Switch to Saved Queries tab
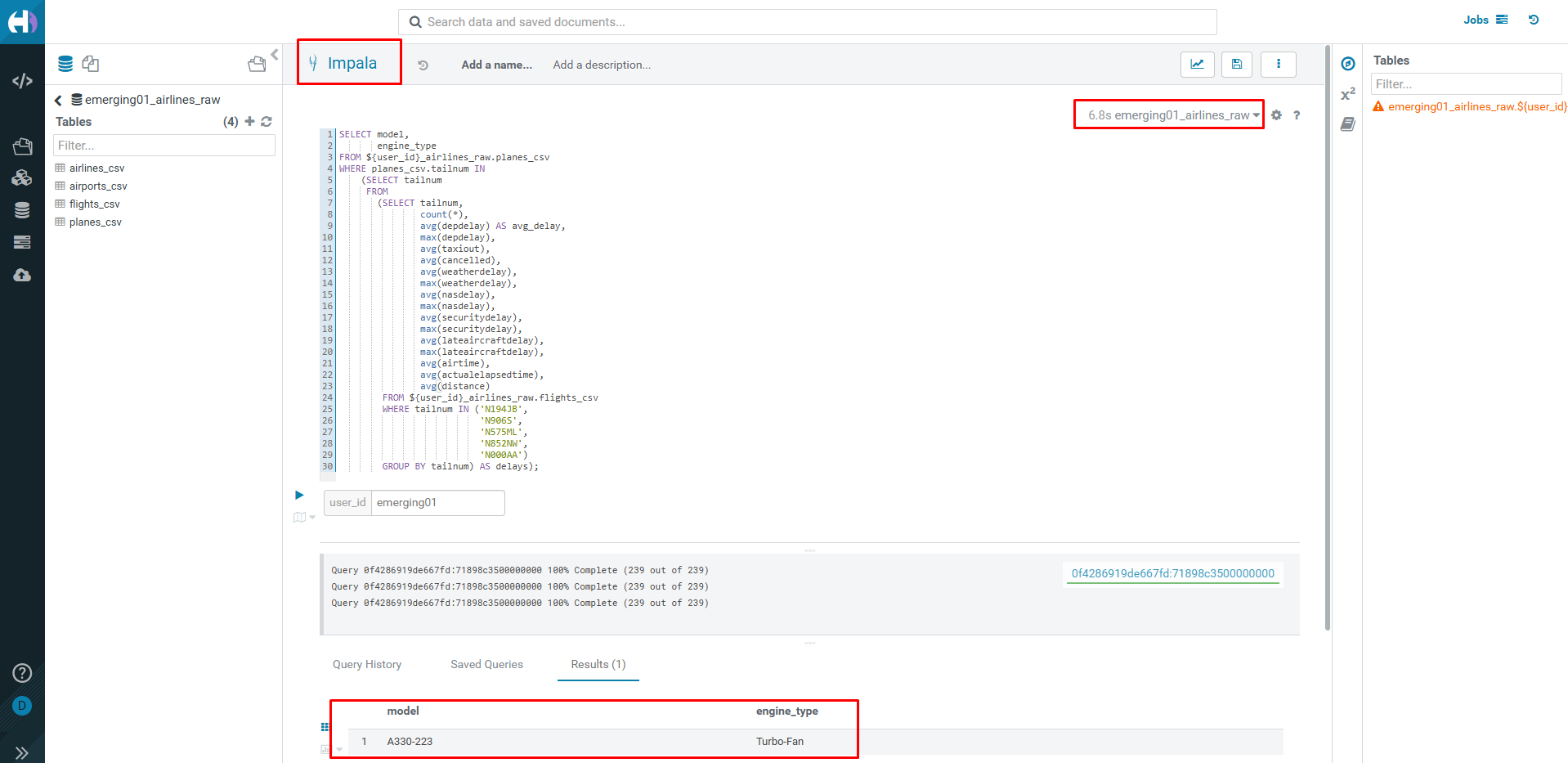Screen dimensions: 1568x763 (486, 664)
